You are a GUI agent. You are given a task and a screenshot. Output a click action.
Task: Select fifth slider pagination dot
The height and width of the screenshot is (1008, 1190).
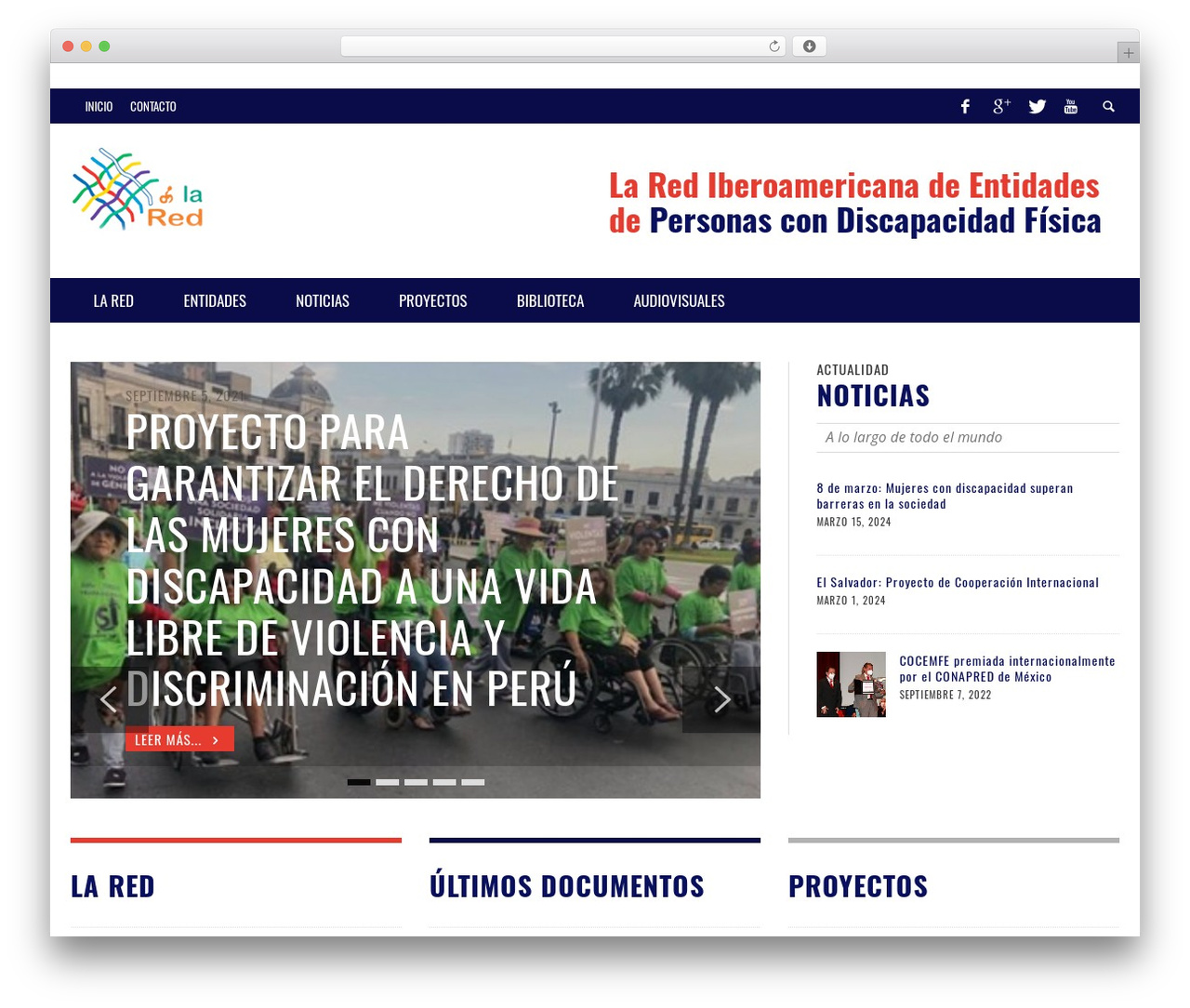[x=473, y=782]
